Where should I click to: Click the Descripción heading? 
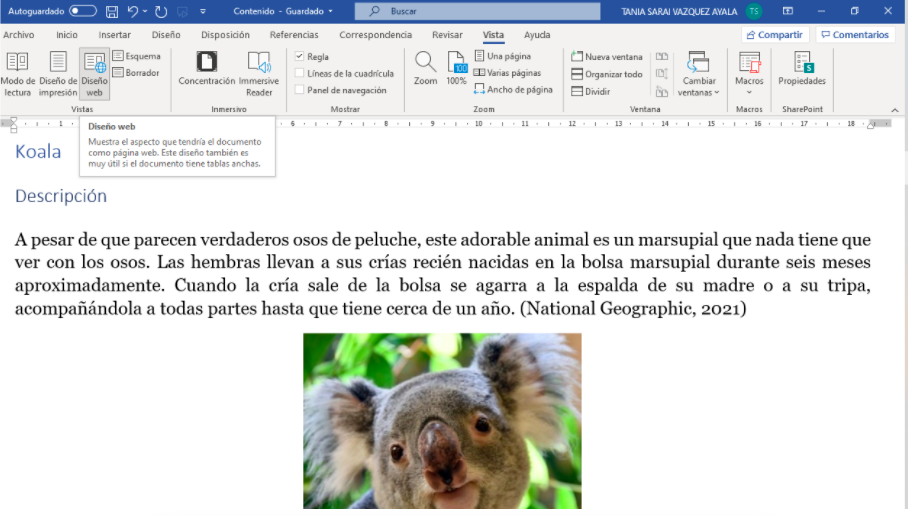[61, 196]
